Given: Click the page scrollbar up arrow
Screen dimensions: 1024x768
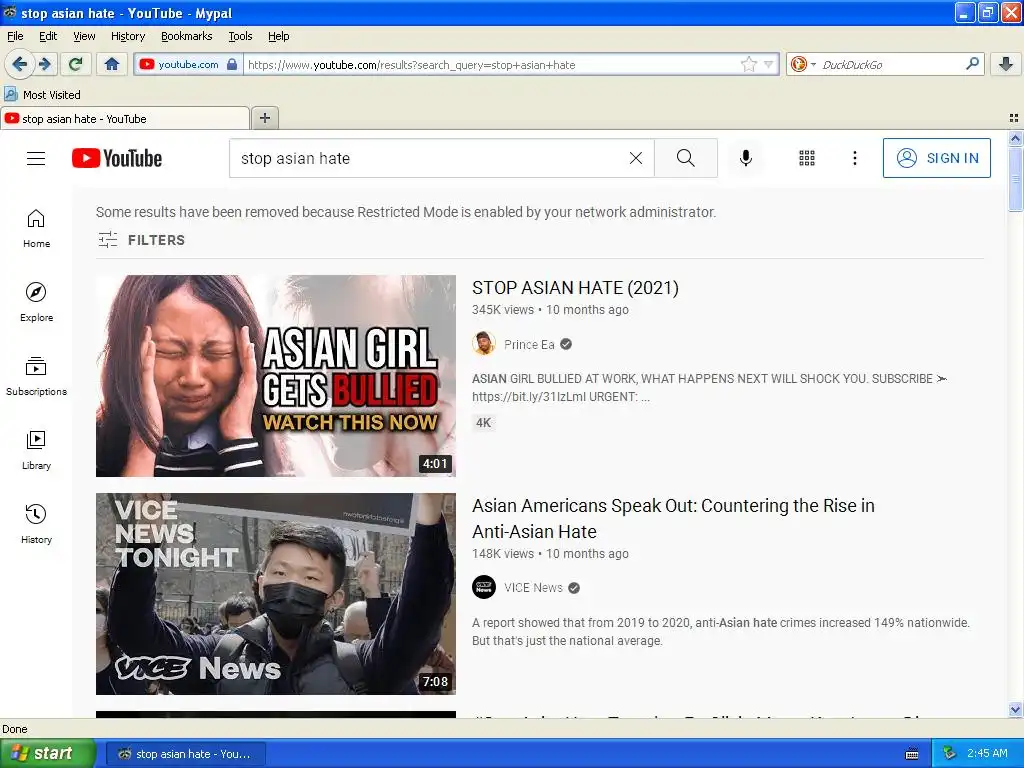Looking at the screenshot, I should pos(1015,138).
